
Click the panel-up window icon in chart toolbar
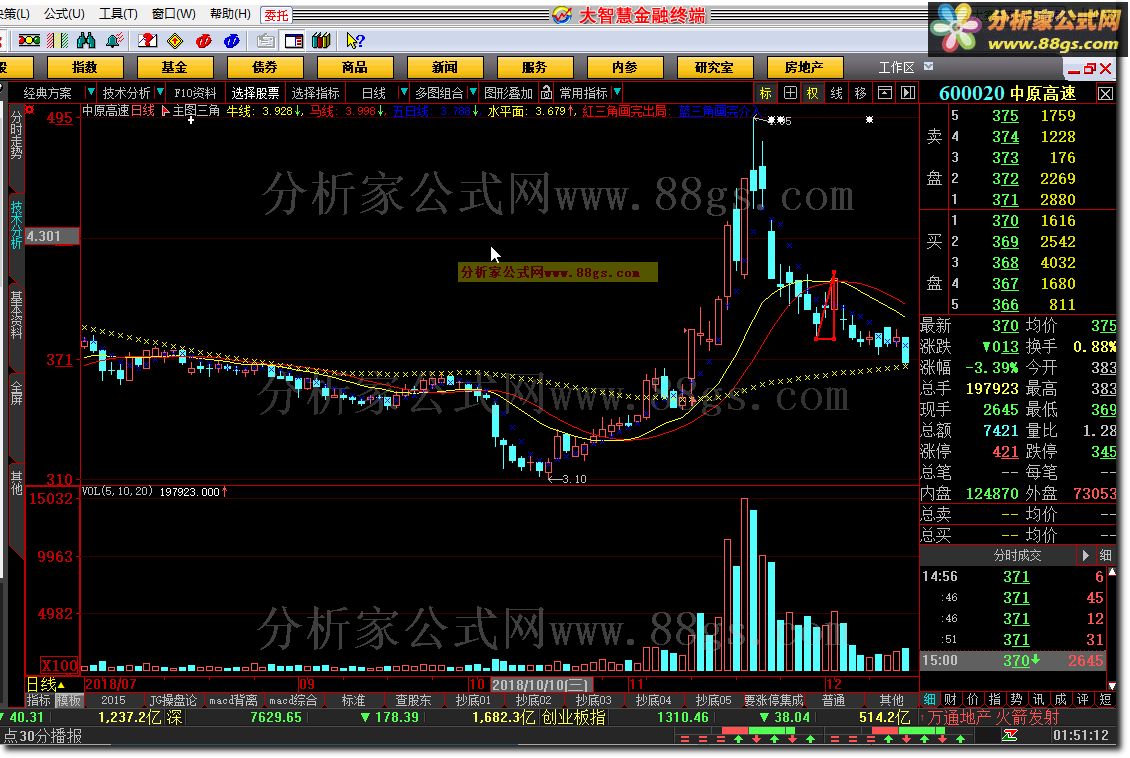pyautogui.click(x=884, y=93)
